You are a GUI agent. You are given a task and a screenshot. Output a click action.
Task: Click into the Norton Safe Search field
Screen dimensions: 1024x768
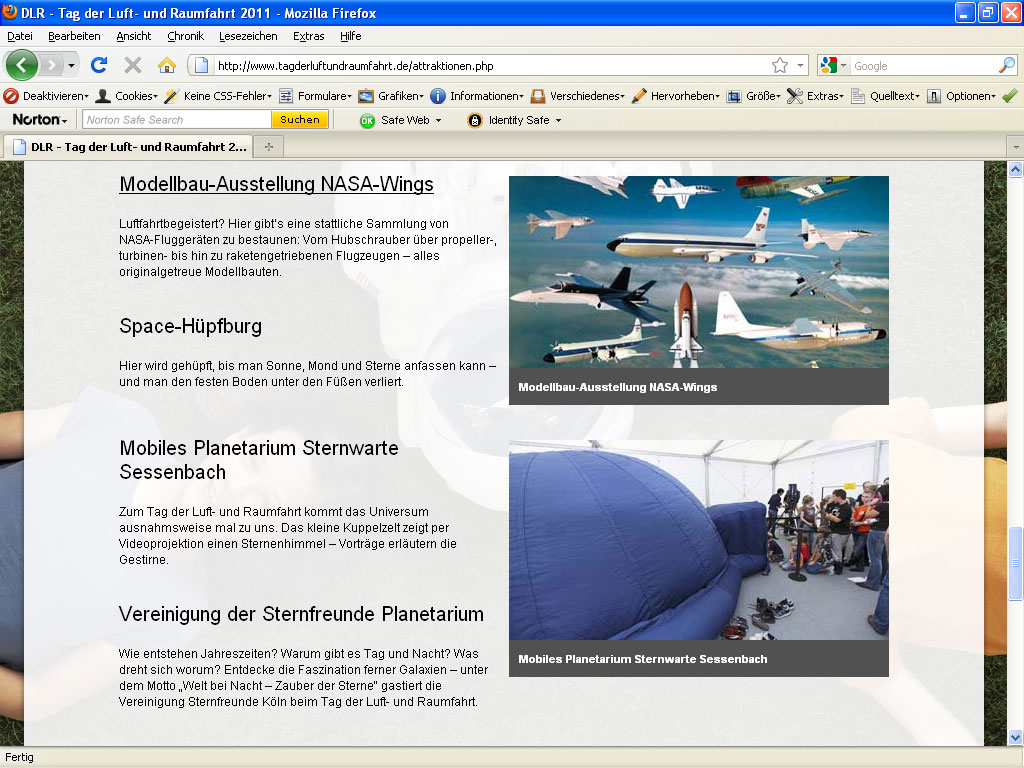click(x=176, y=120)
